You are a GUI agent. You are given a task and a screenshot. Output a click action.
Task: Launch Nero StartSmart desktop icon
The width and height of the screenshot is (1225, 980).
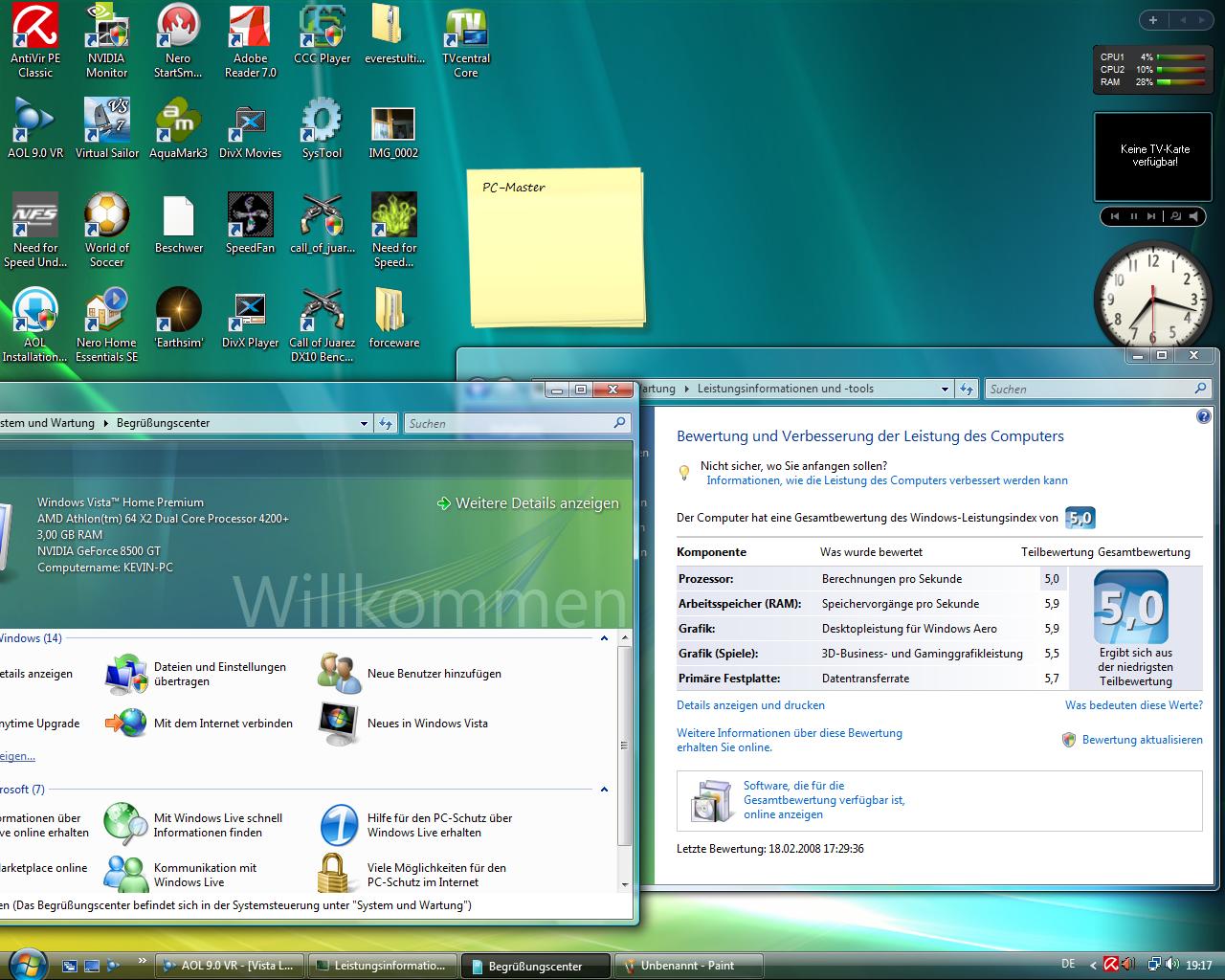178,41
